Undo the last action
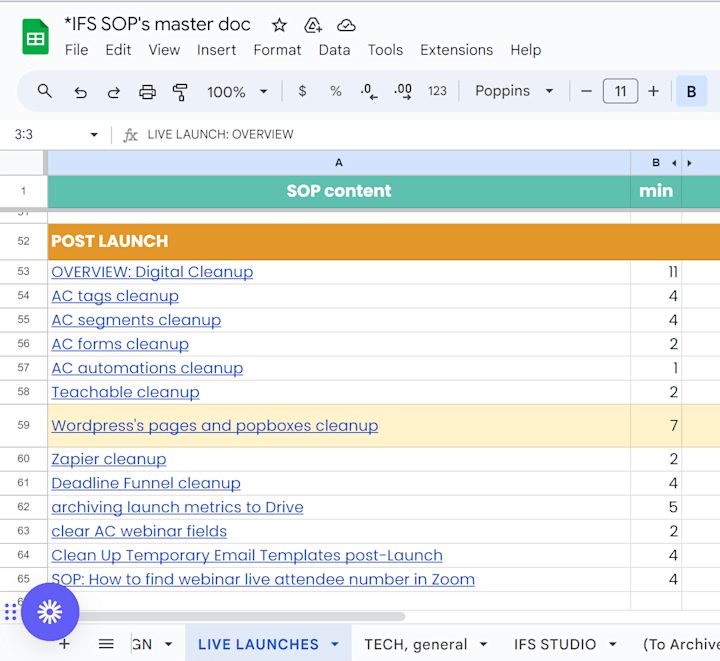 [x=80, y=92]
